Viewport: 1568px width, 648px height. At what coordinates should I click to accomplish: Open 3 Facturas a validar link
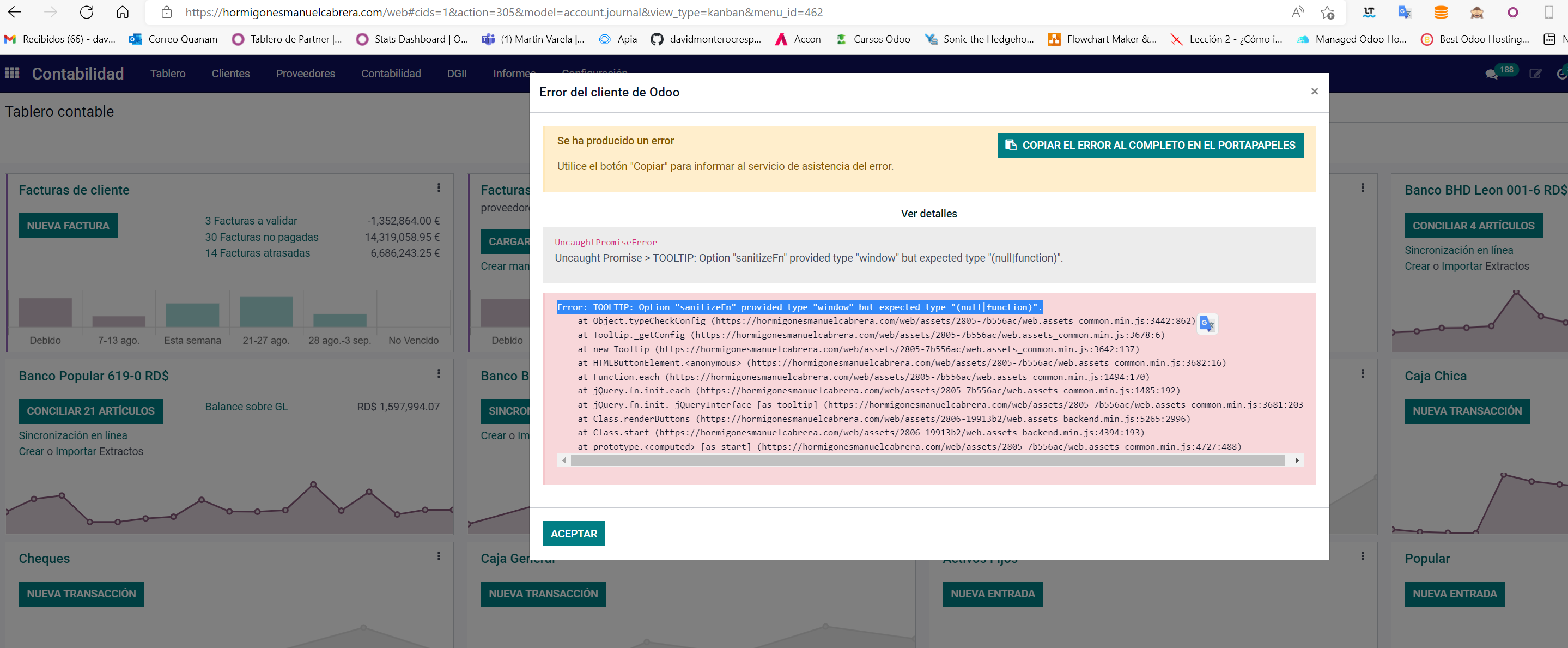pyautogui.click(x=251, y=221)
